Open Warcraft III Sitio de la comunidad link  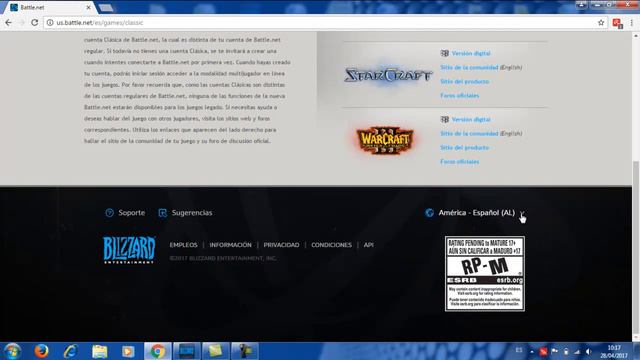[x=469, y=133]
